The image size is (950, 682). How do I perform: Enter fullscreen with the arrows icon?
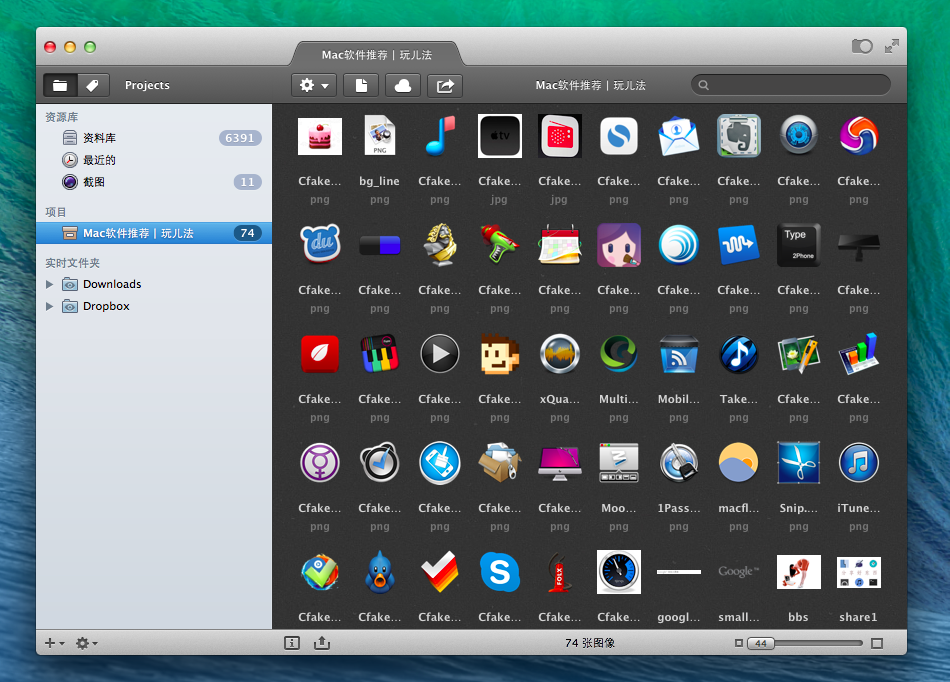point(892,46)
